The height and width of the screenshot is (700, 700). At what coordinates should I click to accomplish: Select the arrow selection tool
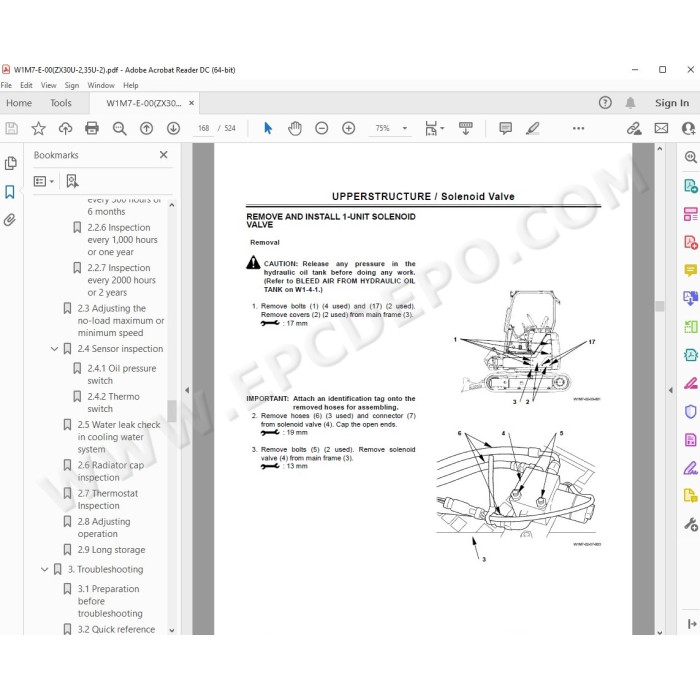coord(268,129)
